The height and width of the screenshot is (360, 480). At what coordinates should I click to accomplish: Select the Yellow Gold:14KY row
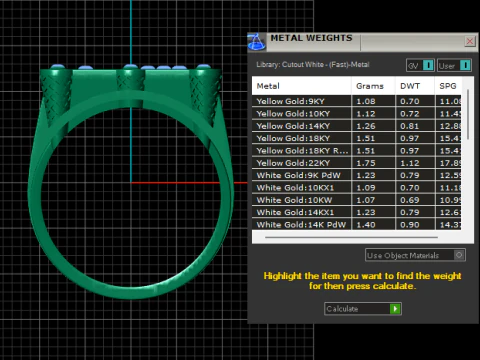coord(357,126)
